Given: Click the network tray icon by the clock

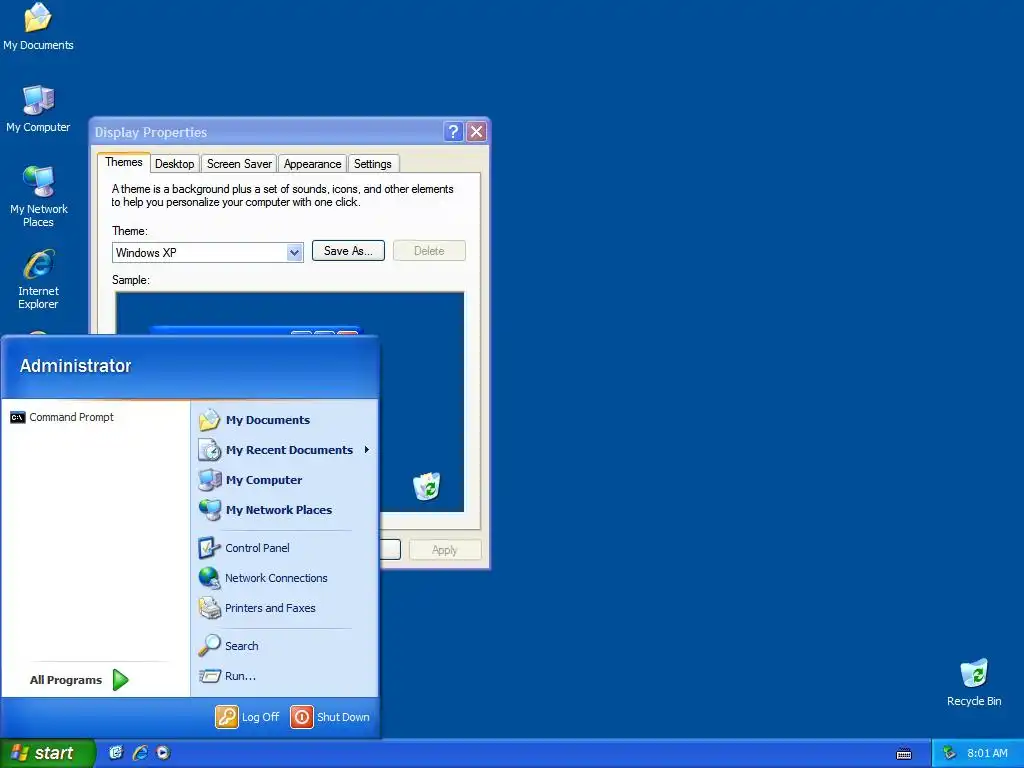Looking at the screenshot, I should (x=950, y=753).
